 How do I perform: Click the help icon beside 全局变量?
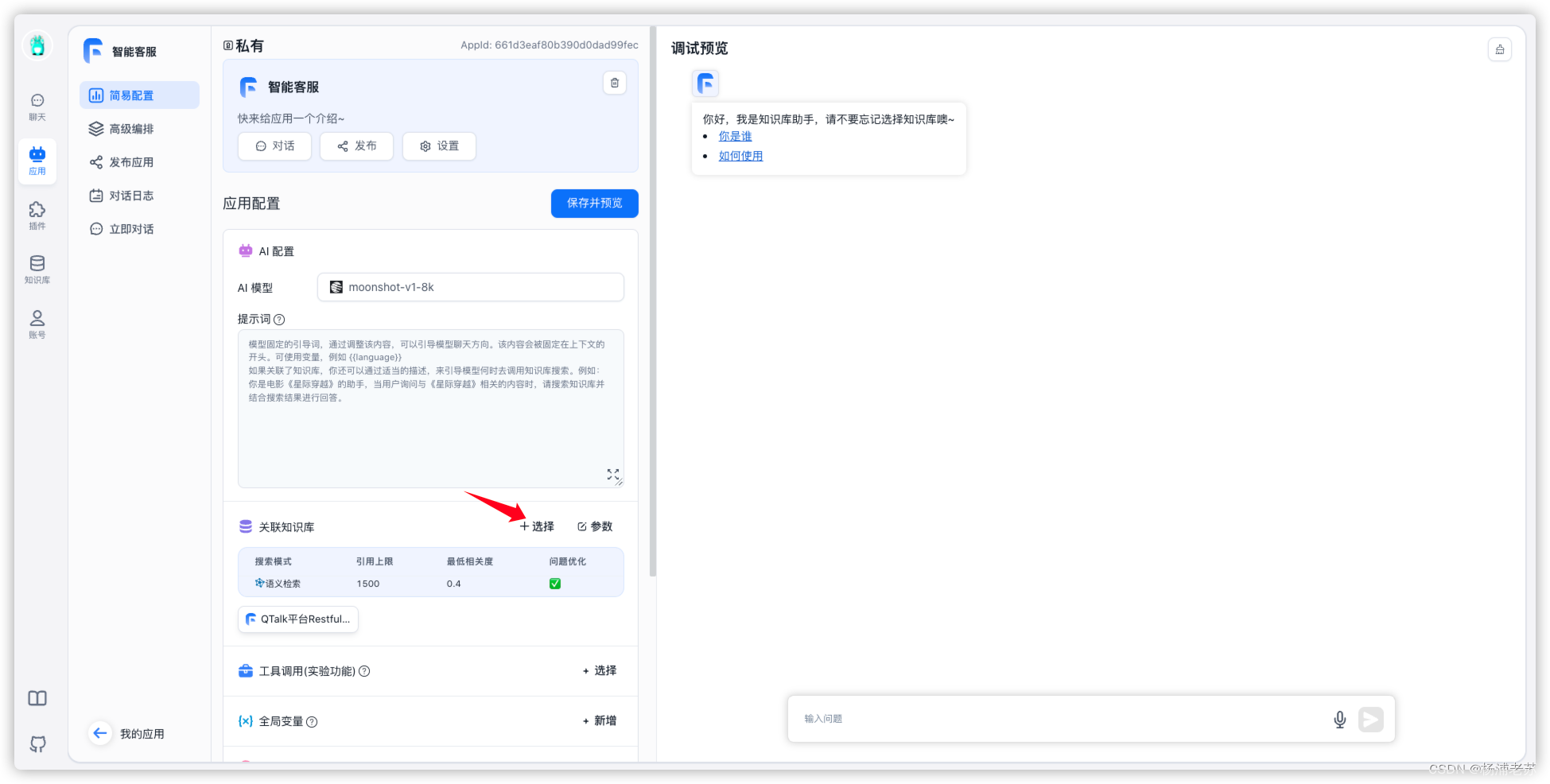tap(312, 722)
